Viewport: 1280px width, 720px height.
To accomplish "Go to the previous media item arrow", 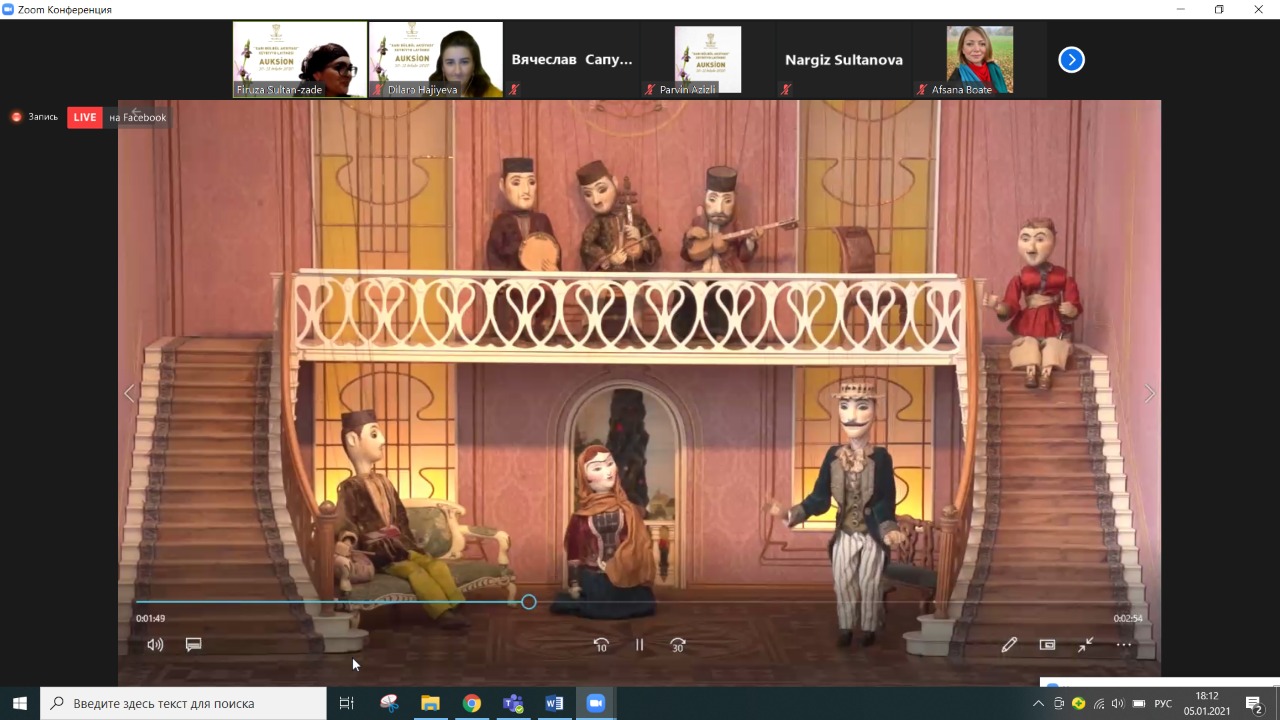I will click(x=129, y=394).
